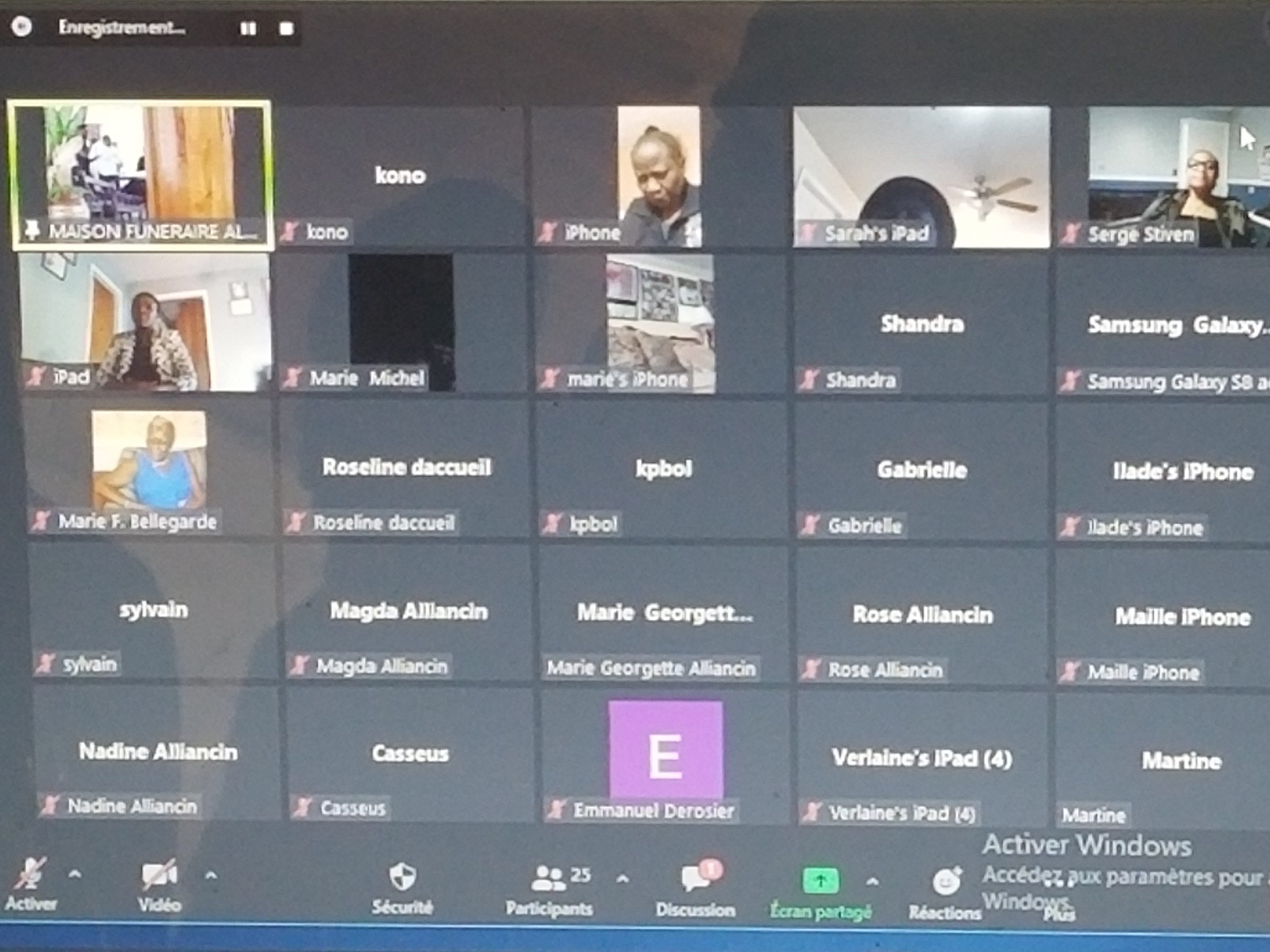Expand the arrow beside Participants

click(623, 878)
